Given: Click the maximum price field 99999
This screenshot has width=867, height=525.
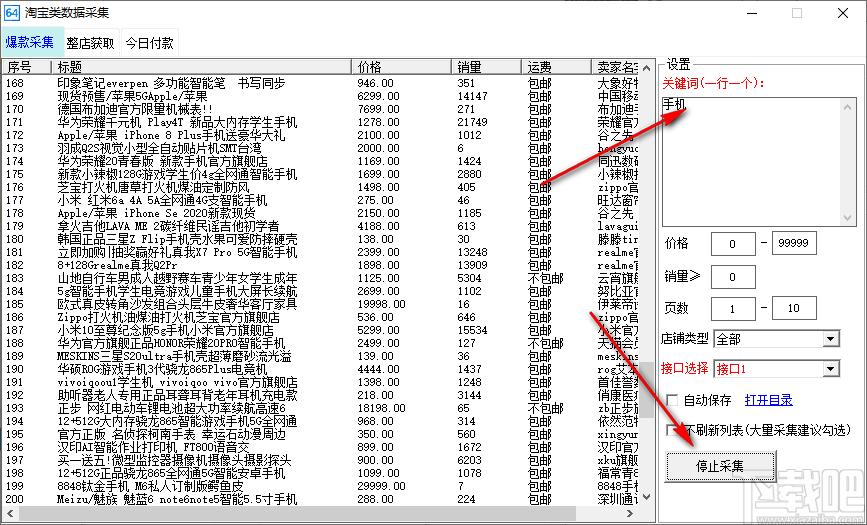Looking at the screenshot, I should click(794, 243).
